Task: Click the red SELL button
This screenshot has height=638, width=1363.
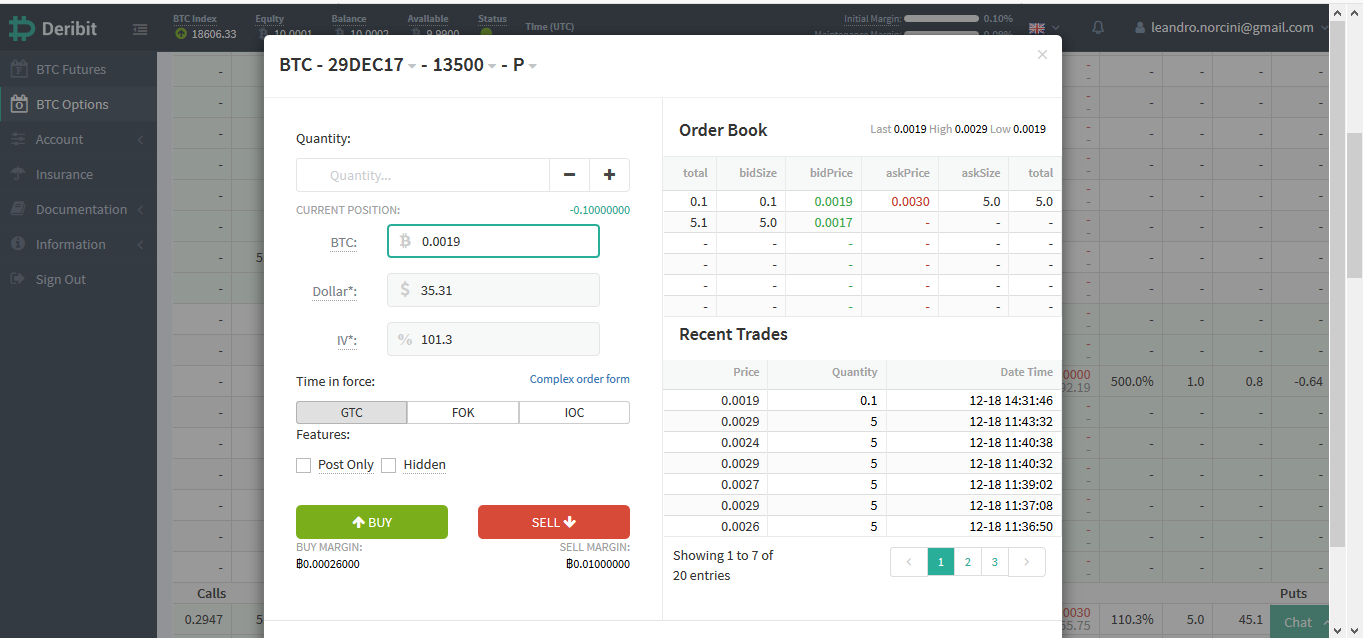Action: tap(554, 522)
